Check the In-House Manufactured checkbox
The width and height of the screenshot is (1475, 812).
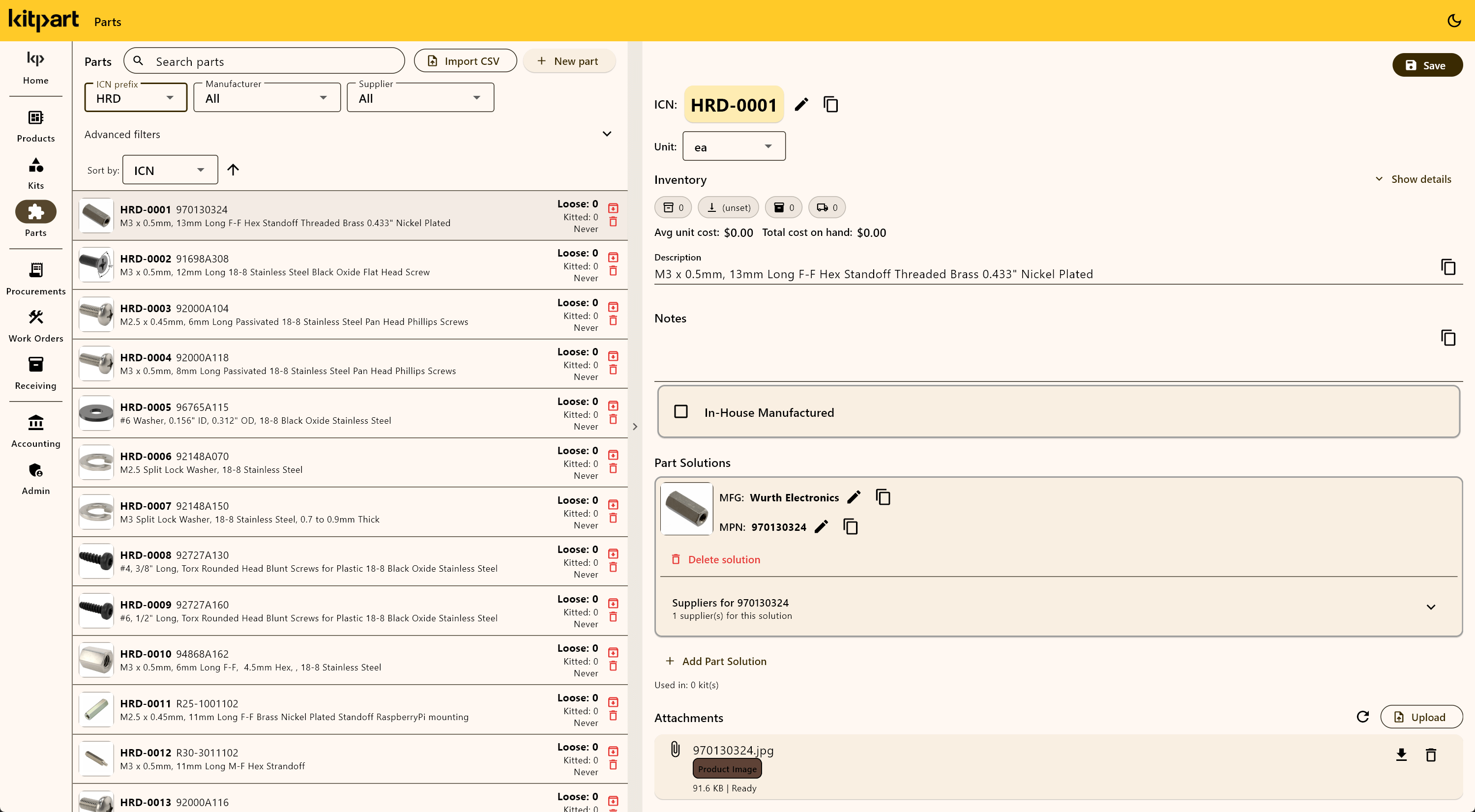pyautogui.click(x=681, y=412)
